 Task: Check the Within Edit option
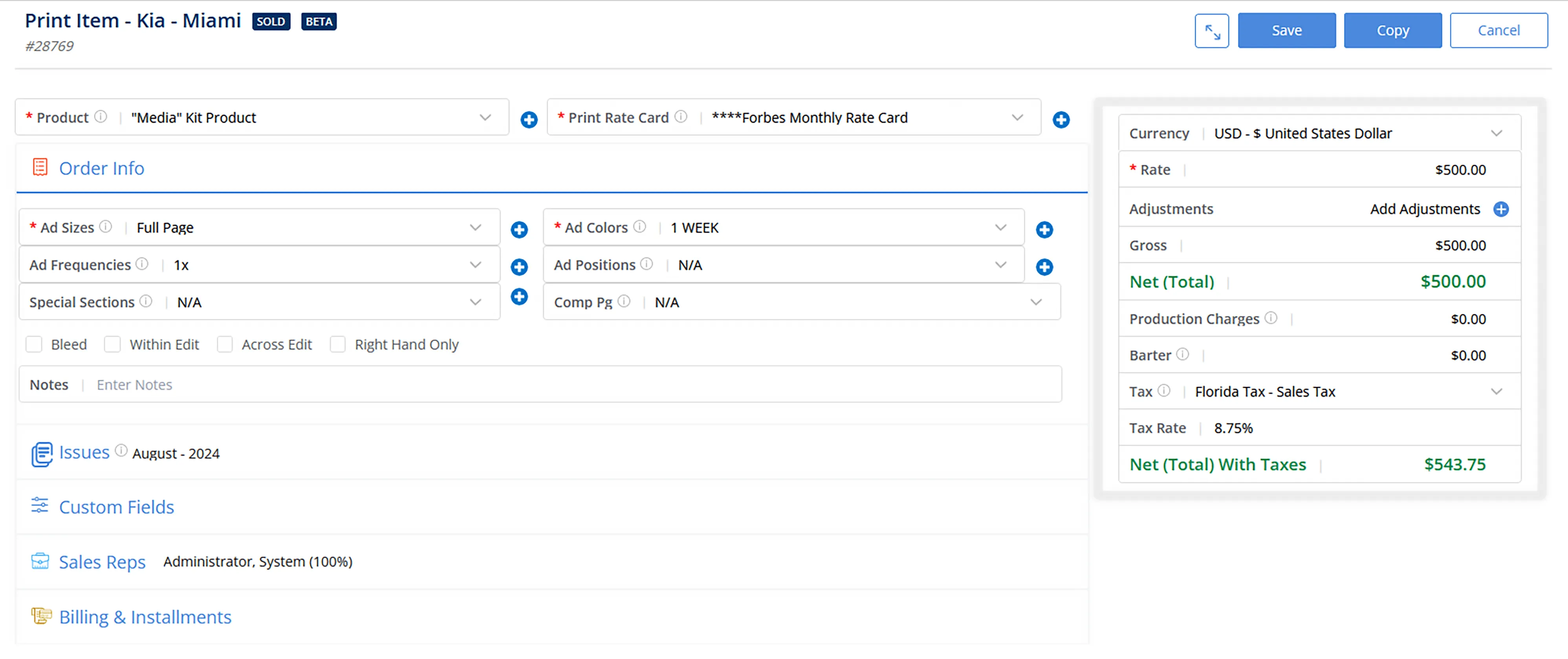coord(112,344)
